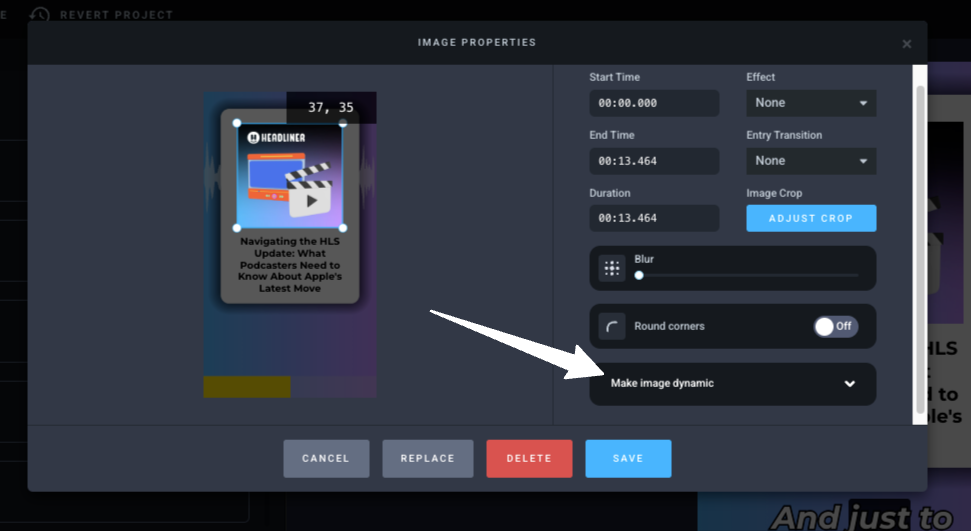The image size is (971, 531).
Task: Click play icon on image preview
Action: [312, 200]
